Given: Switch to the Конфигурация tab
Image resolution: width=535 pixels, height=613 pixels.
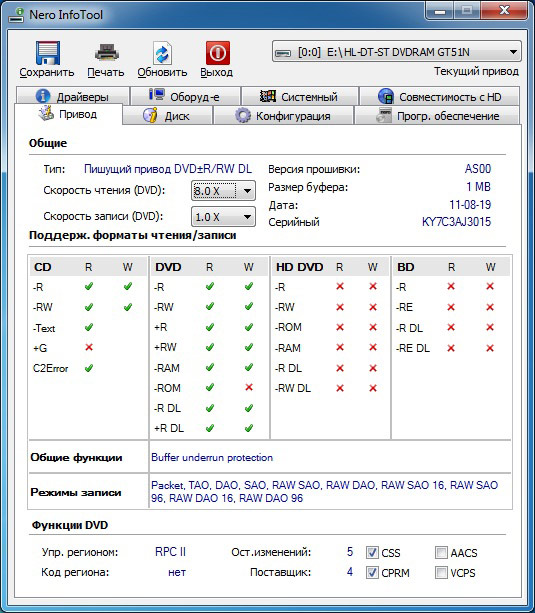Looking at the screenshot, I should tap(284, 116).
